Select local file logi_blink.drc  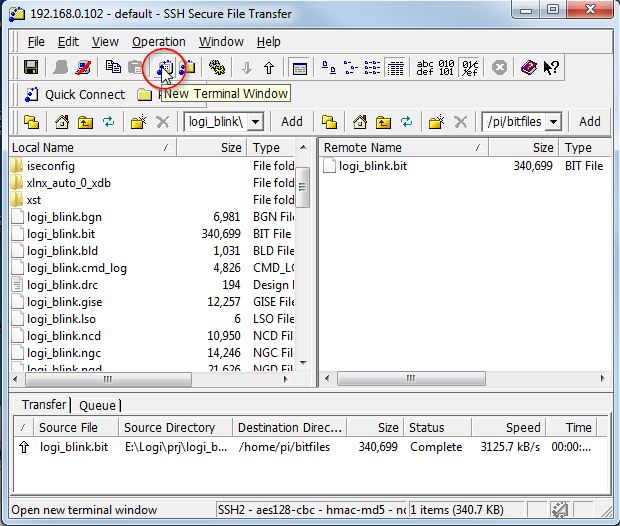(62, 285)
